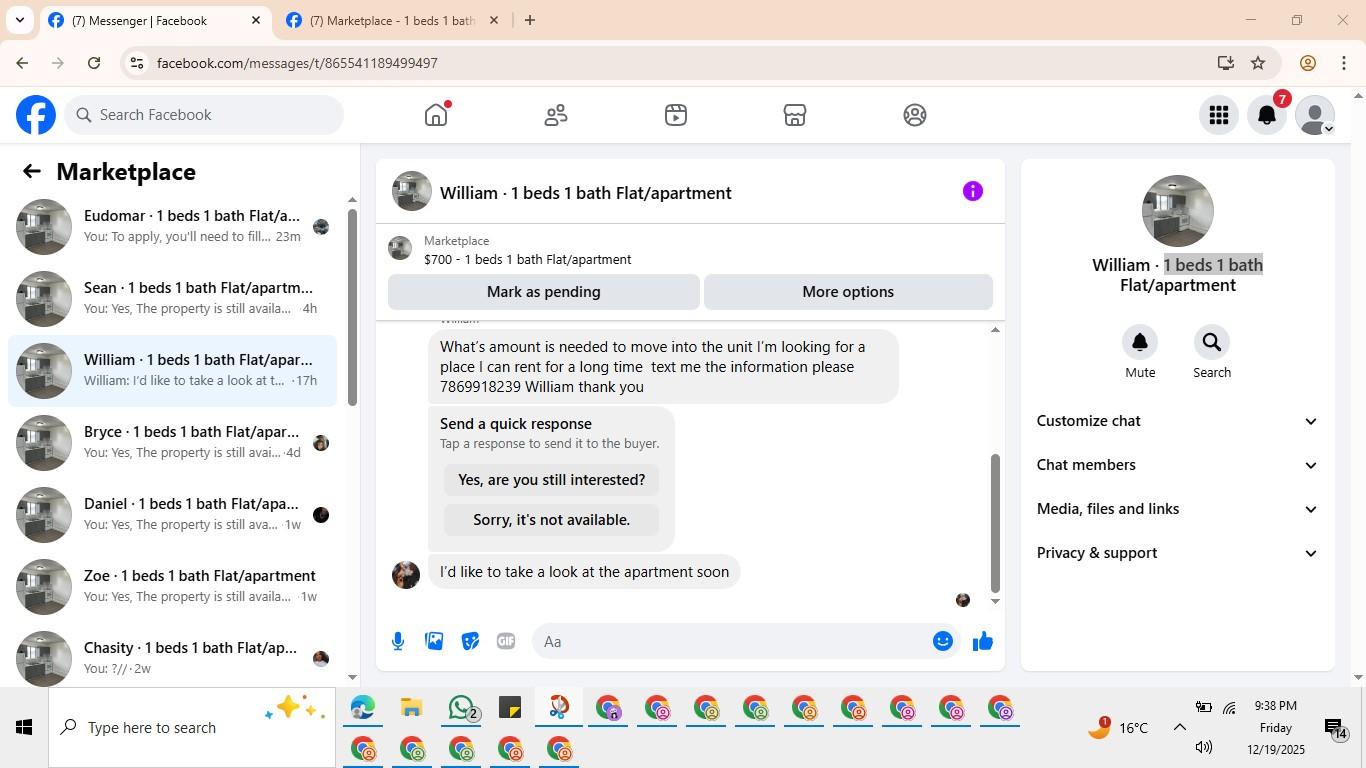This screenshot has width=1366, height=768.
Task: Go to the Home feed icon
Action: coord(436,115)
